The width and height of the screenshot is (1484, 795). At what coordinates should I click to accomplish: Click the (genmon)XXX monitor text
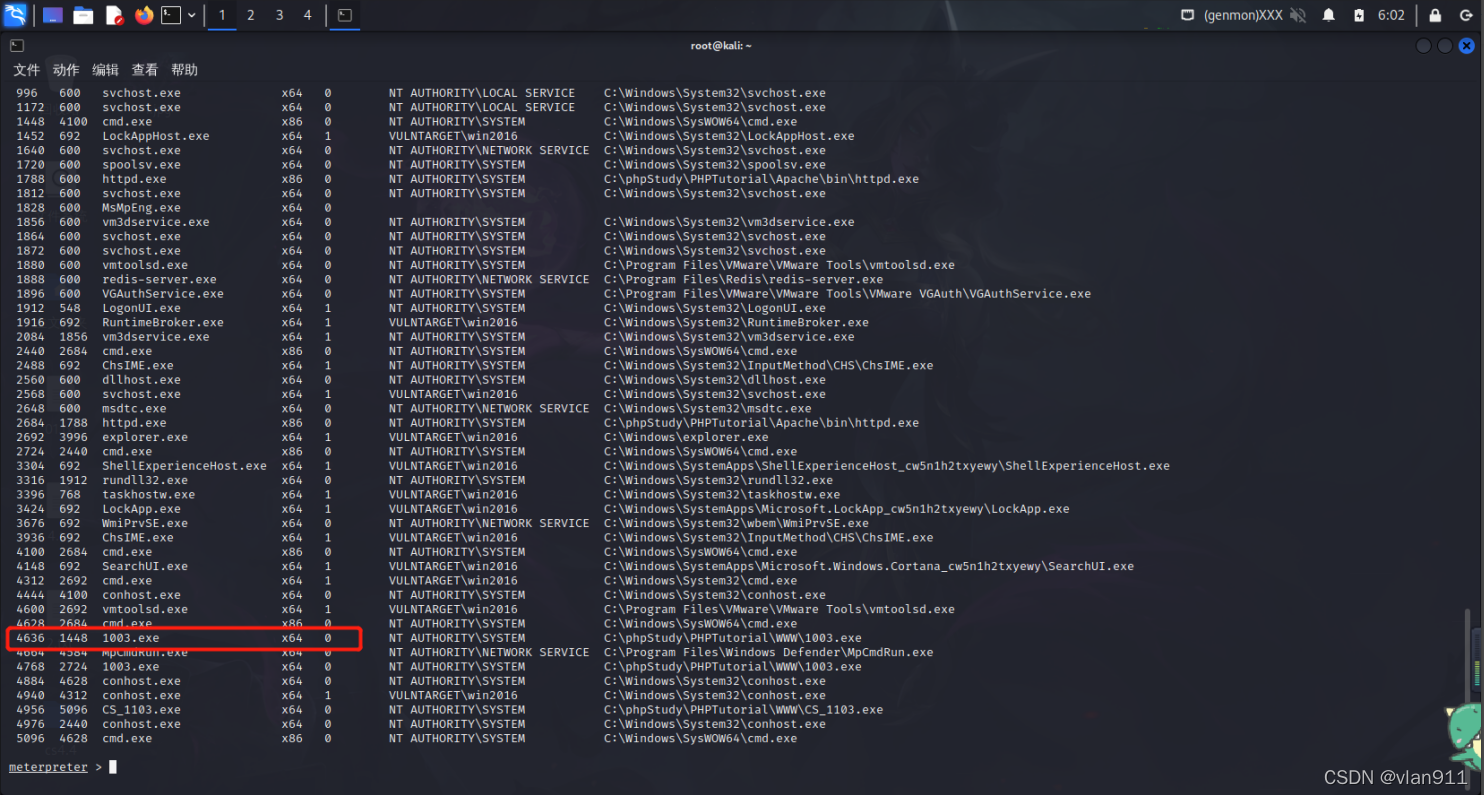pyautogui.click(x=1243, y=15)
